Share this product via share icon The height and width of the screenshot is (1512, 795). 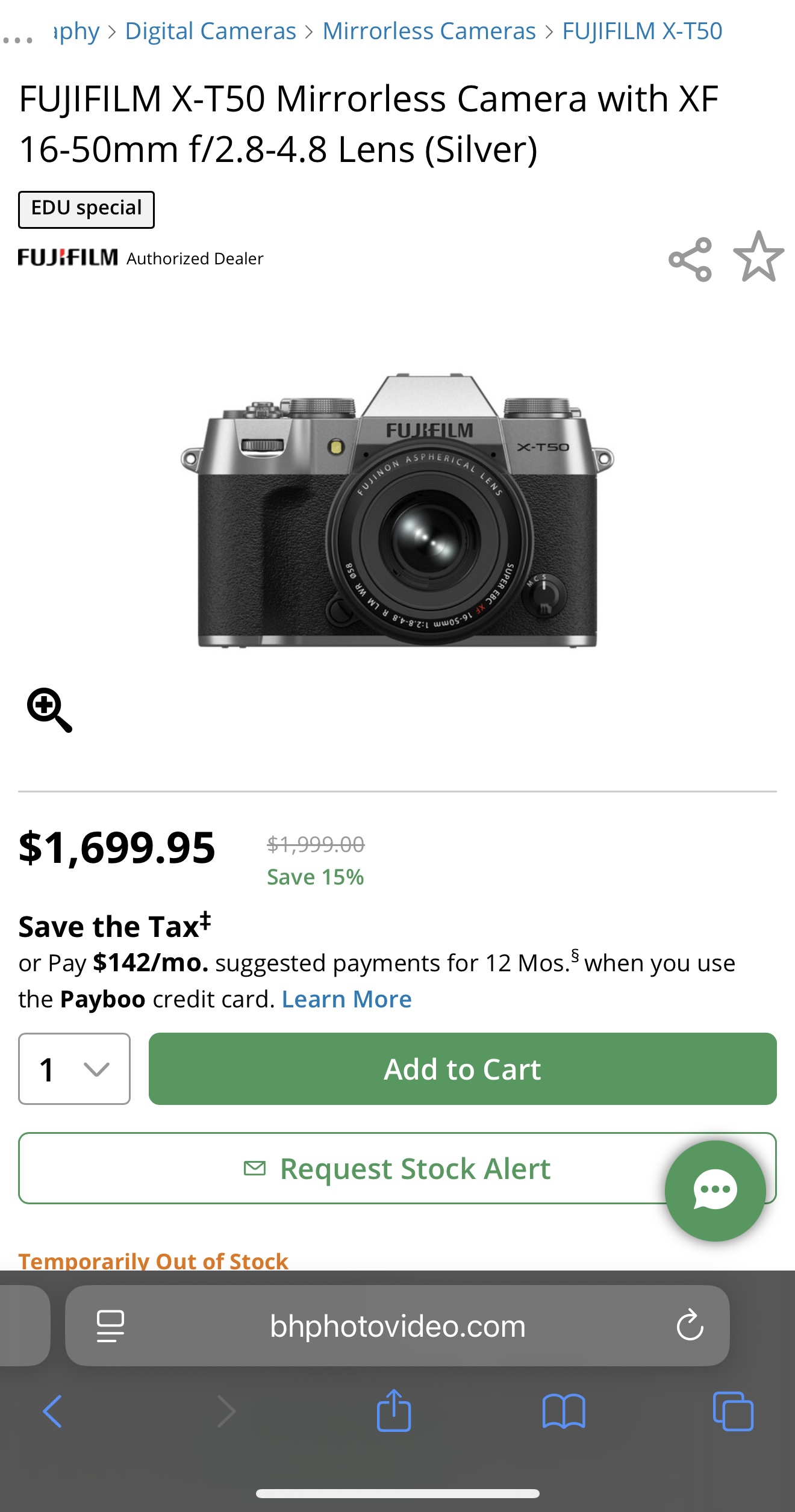coord(690,259)
